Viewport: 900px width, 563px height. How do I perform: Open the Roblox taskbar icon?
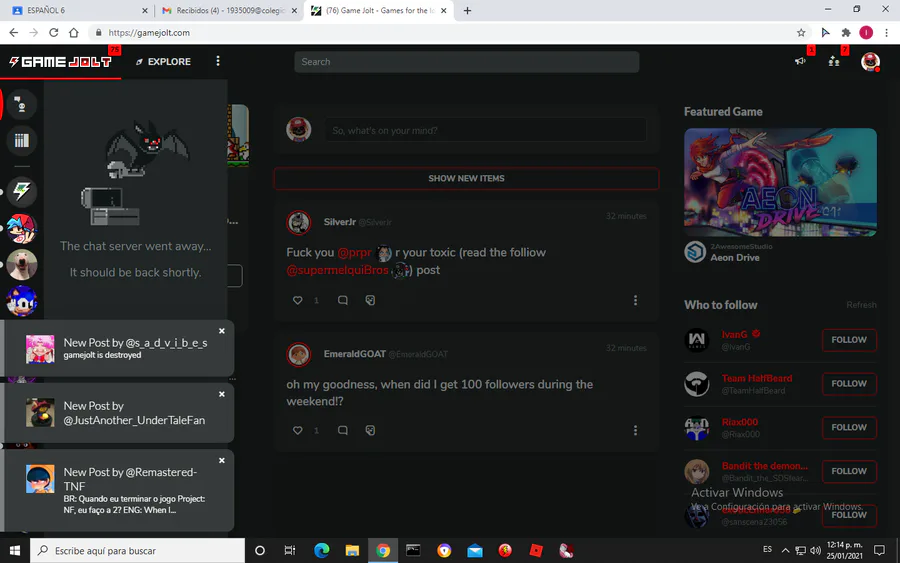click(x=536, y=550)
